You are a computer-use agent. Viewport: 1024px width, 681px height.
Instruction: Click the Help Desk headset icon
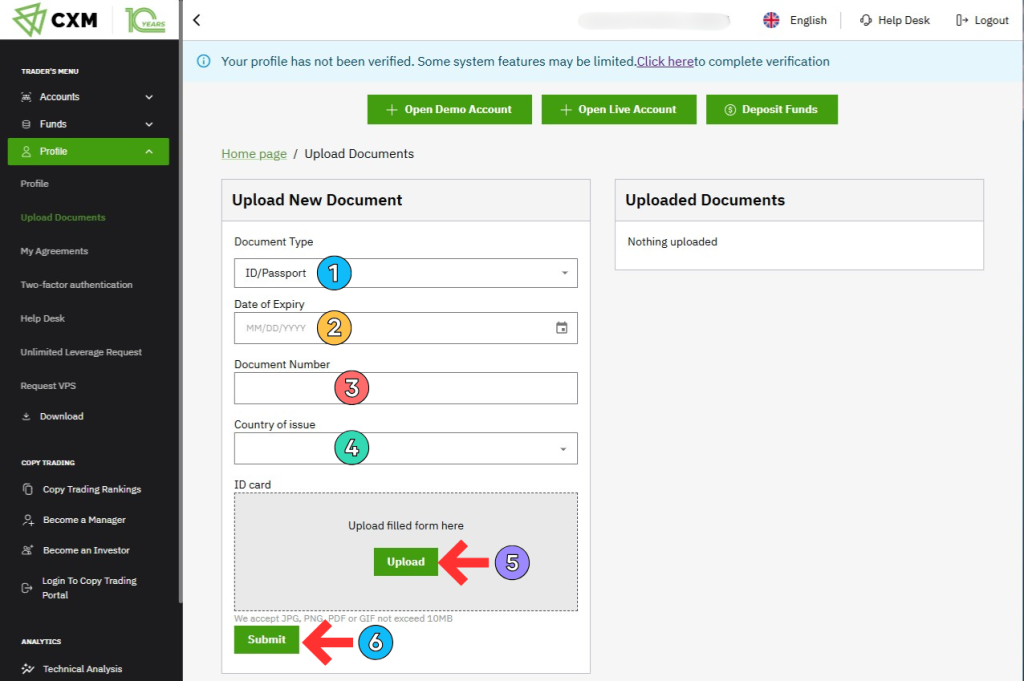coord(866,20)
